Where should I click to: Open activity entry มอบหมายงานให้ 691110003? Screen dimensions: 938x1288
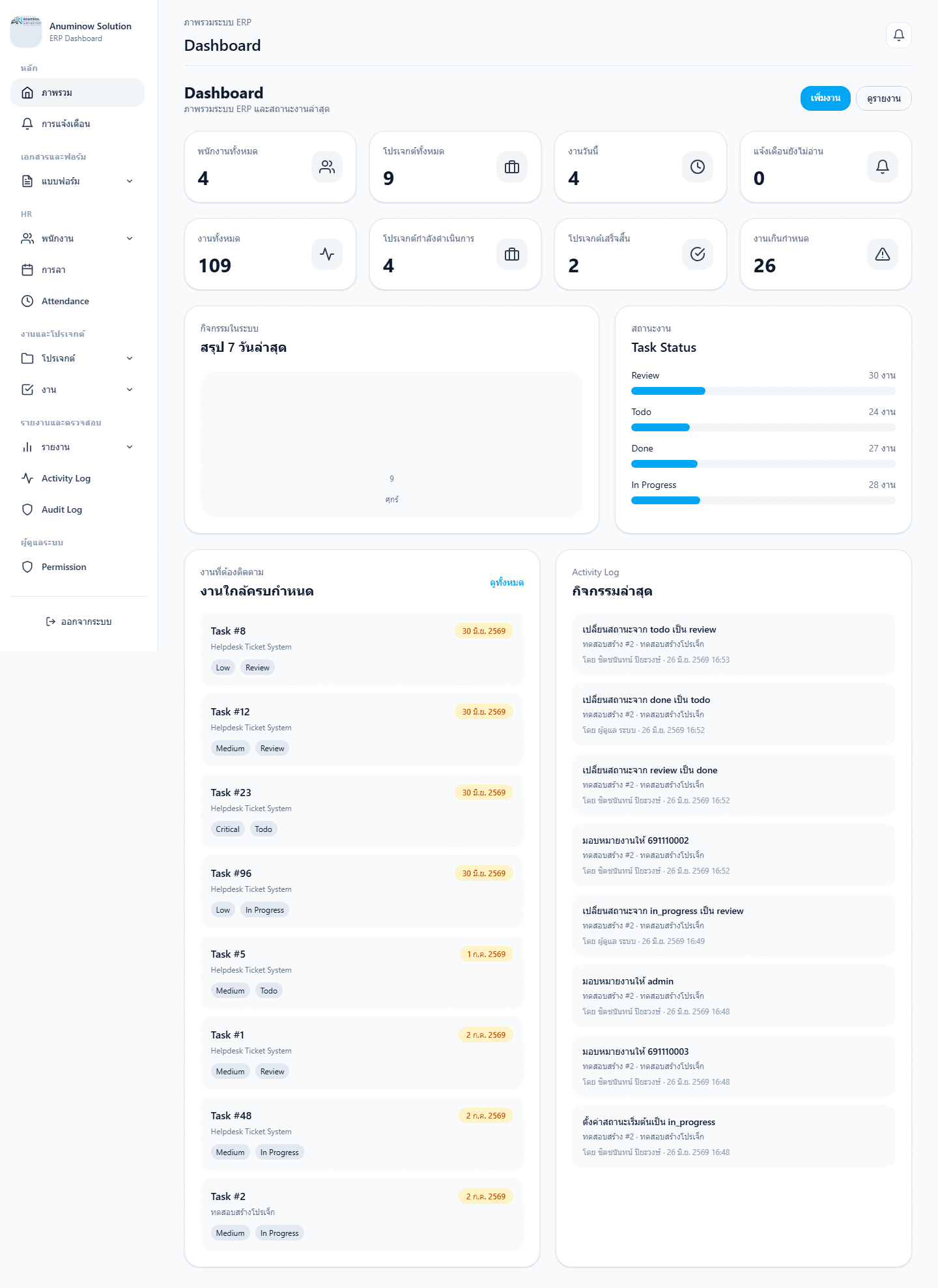click(733, 1066)
